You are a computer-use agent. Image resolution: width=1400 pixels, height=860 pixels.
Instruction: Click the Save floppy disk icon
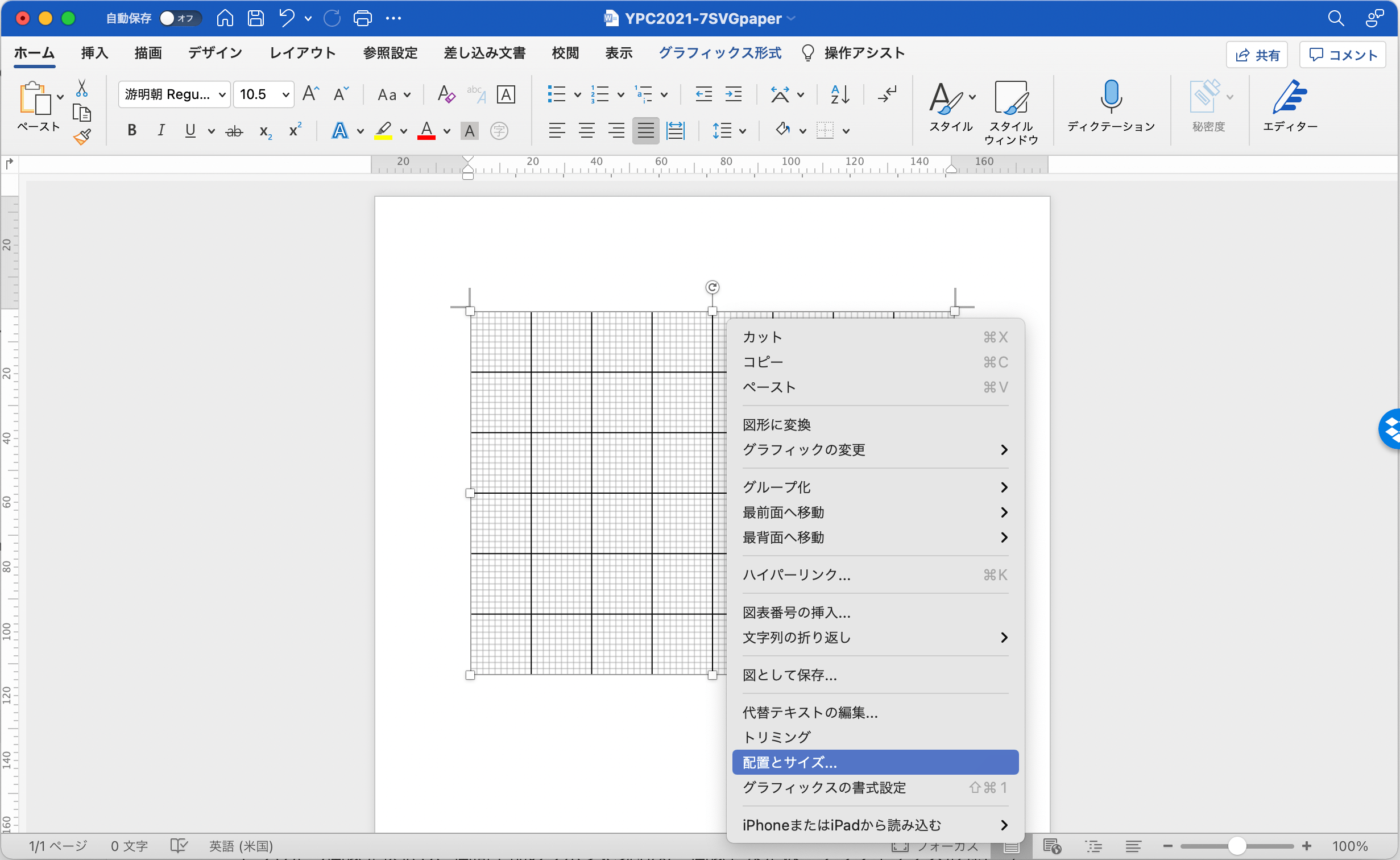click(x=256, y=18)
